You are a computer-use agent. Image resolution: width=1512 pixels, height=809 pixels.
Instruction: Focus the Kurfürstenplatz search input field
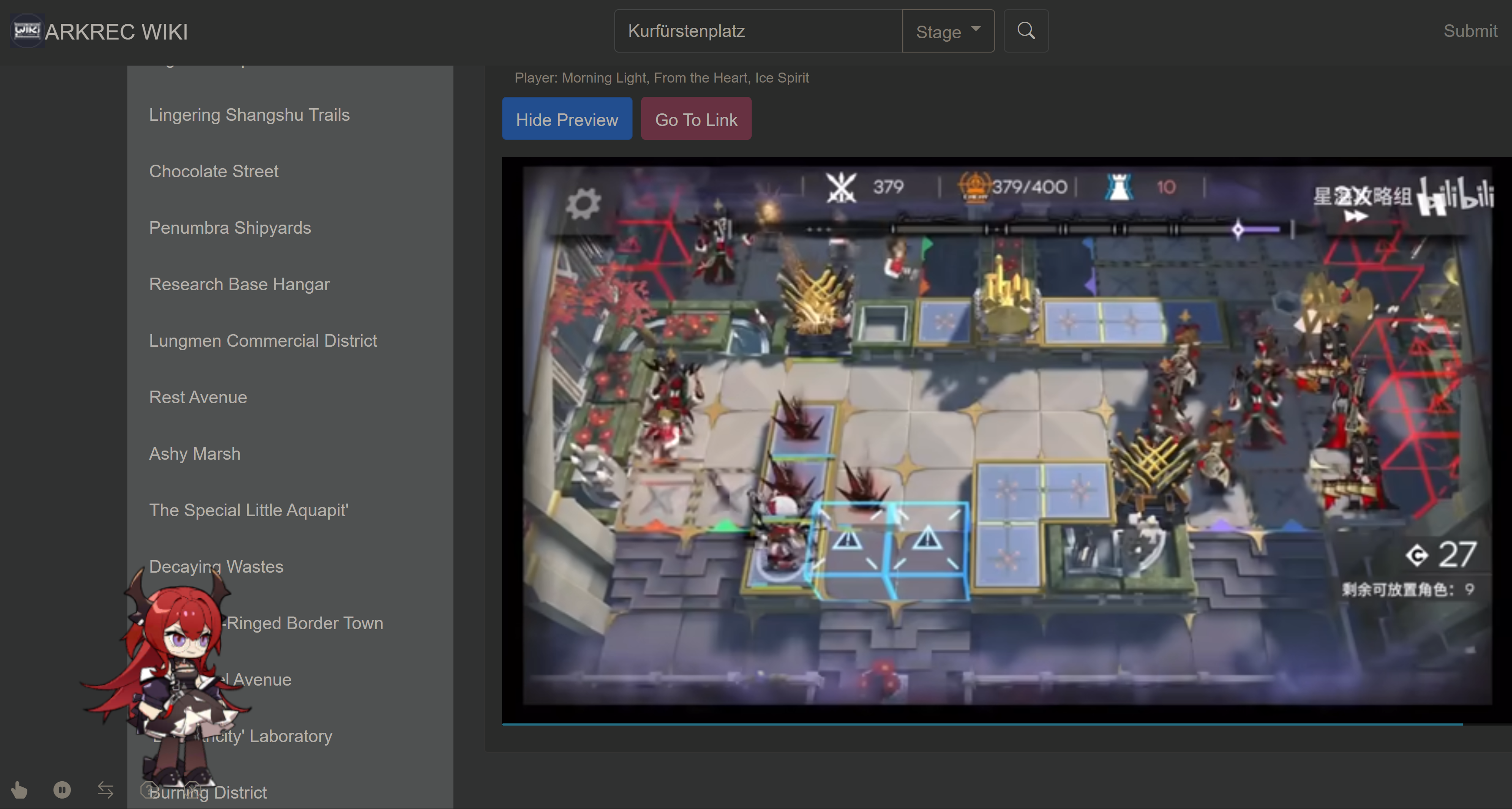(x=757, y=31)
